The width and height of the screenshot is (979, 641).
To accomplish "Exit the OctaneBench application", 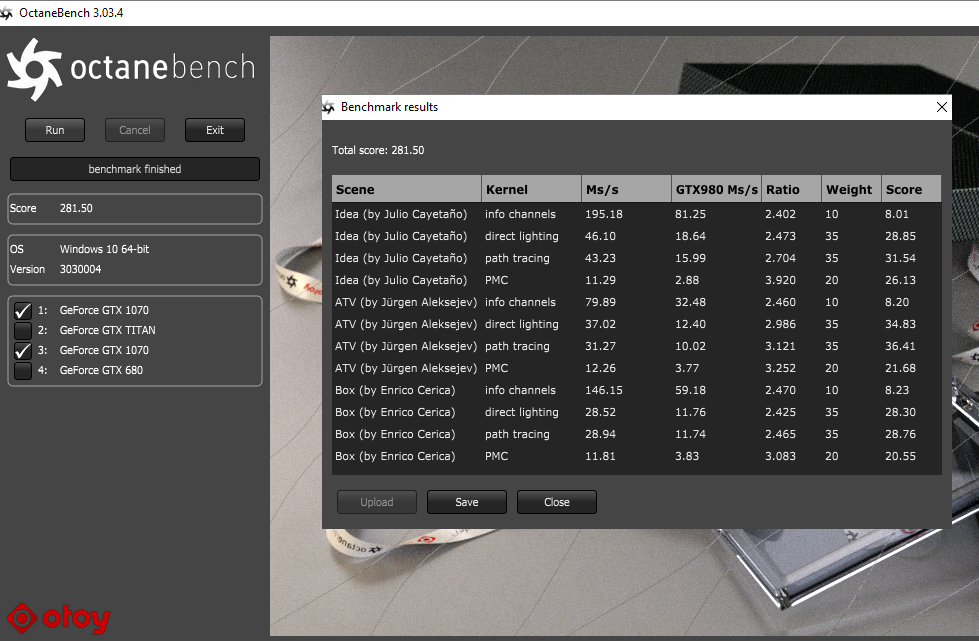I will pos(215,130).
